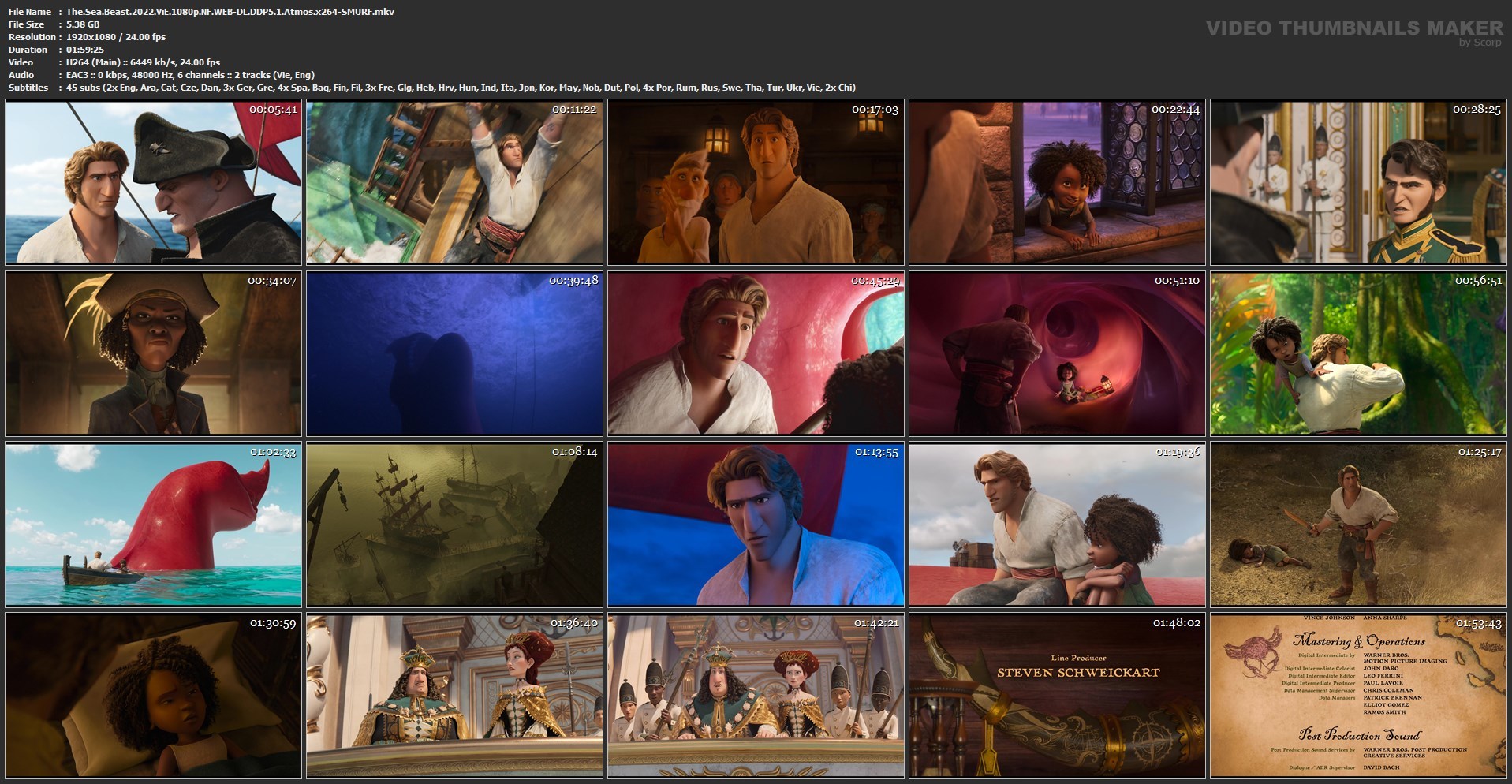Select the king and queen thumbnail 01:36:40
The width and height of the screenshot is (1512, 784).
click(x=454, y=696)
